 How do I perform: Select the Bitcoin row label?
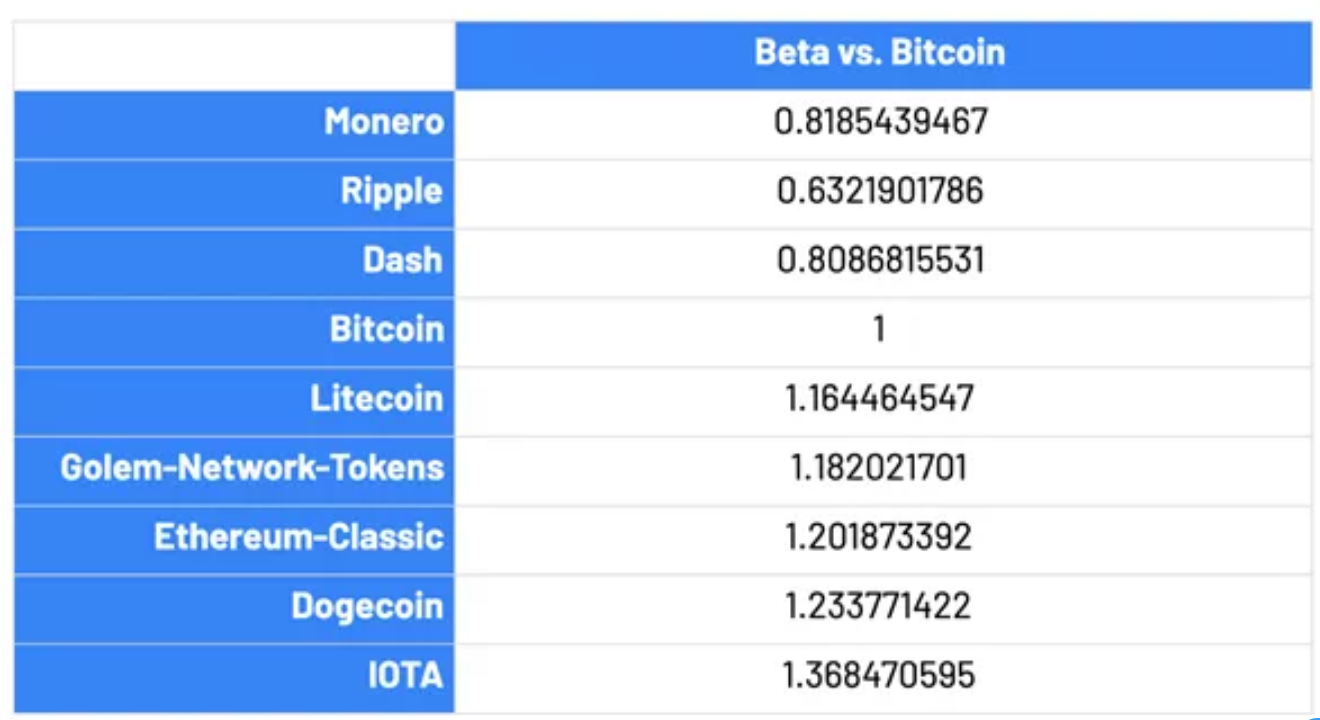pyautogui.click(x=386, y=329)
